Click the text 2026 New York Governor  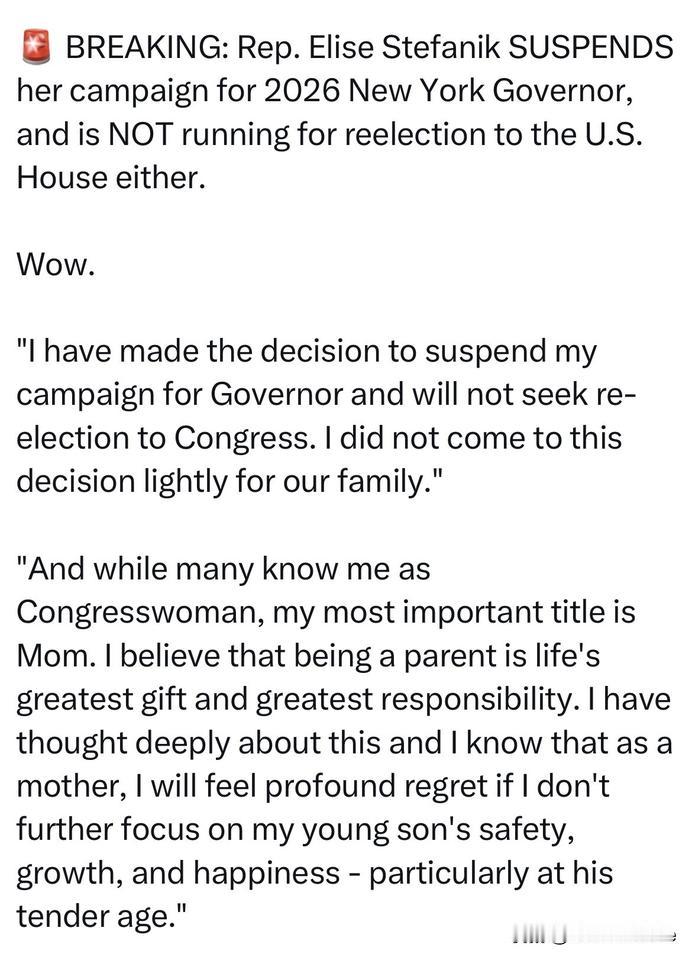pyautogui.click(x=449, y=91)
